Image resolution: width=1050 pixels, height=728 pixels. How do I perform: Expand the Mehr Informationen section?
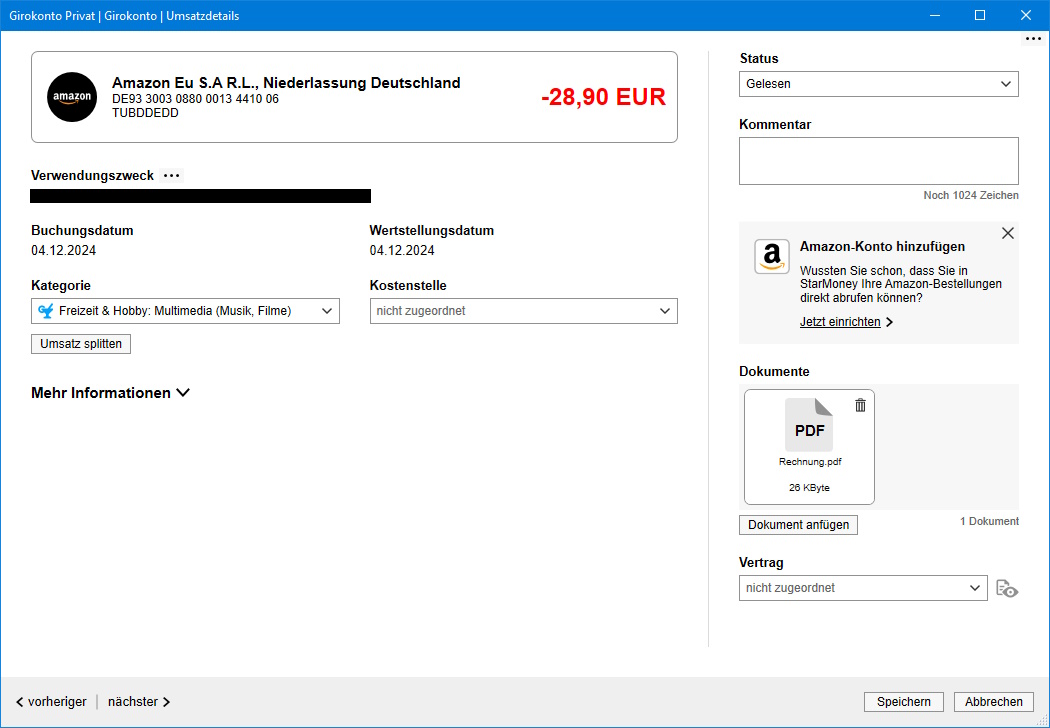point(110,393)
